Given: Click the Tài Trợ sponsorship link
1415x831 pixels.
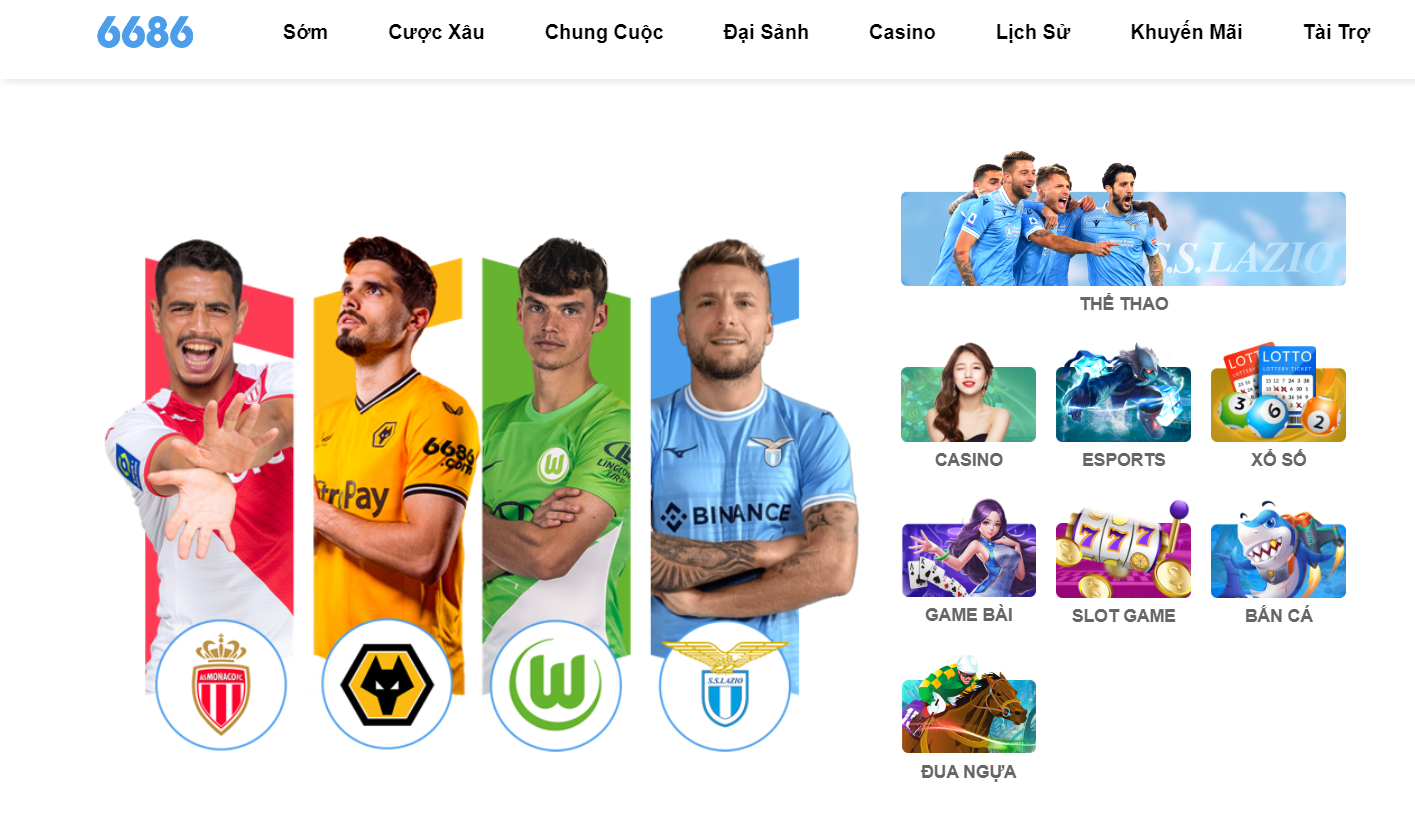Looking at the screenshot, I should click(1336, 32).
